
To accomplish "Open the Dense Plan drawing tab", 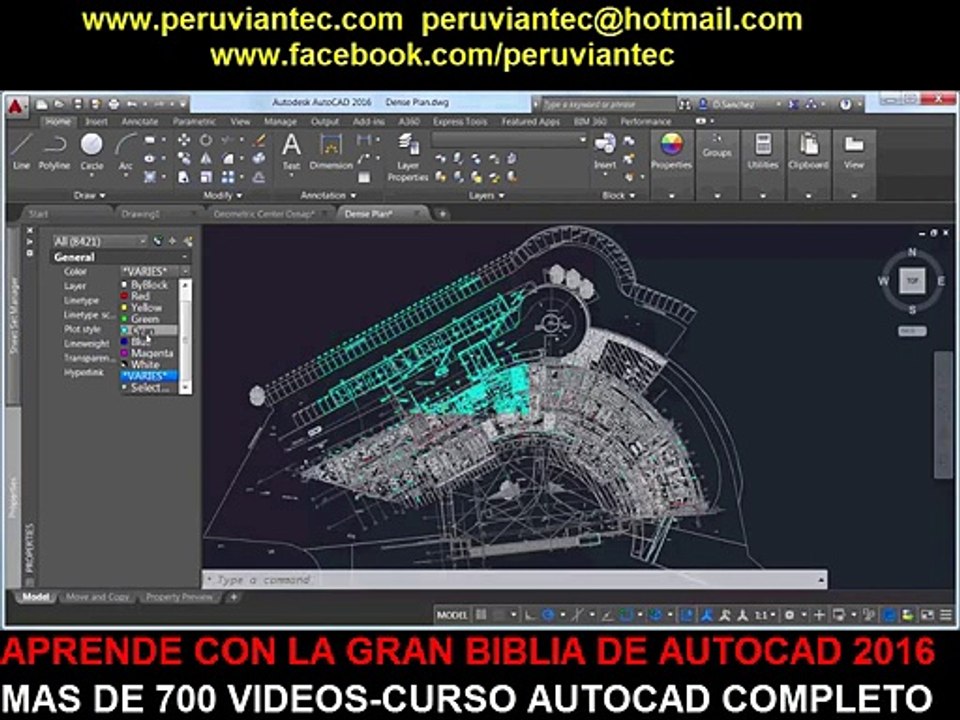I will [369, 214].
